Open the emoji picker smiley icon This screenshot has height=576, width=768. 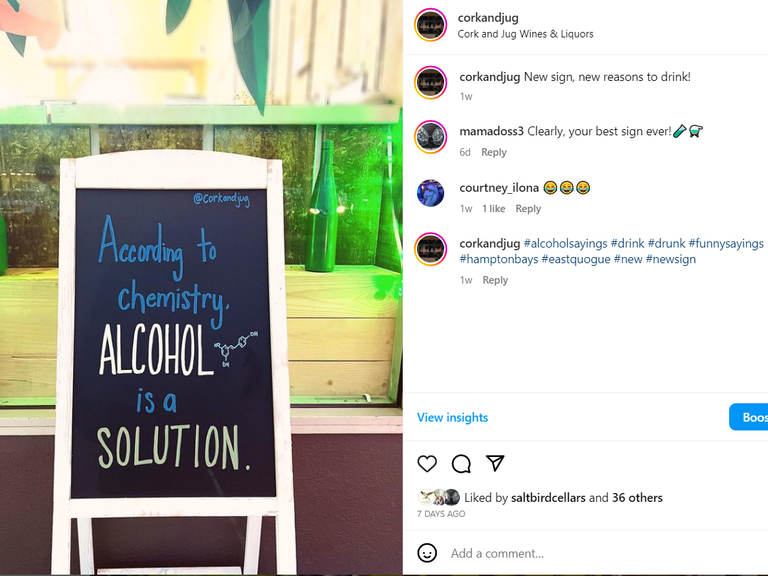click(x=427, y=553)
